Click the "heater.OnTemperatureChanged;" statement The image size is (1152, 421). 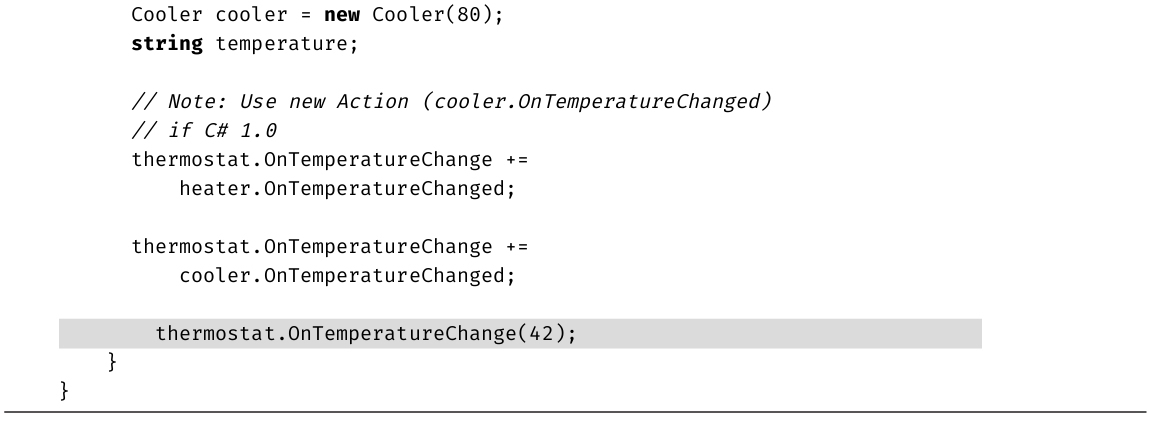pos(346,189)
